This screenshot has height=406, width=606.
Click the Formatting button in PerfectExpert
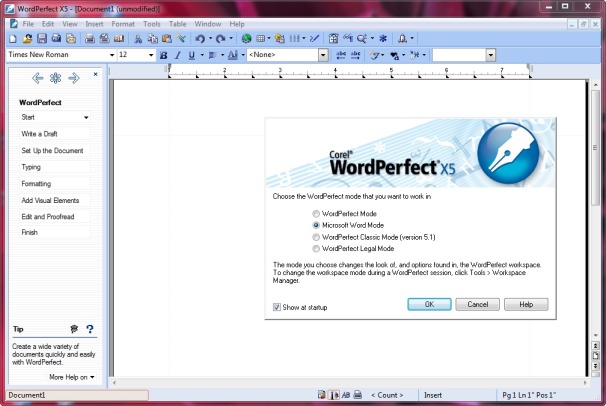point(54,184)
